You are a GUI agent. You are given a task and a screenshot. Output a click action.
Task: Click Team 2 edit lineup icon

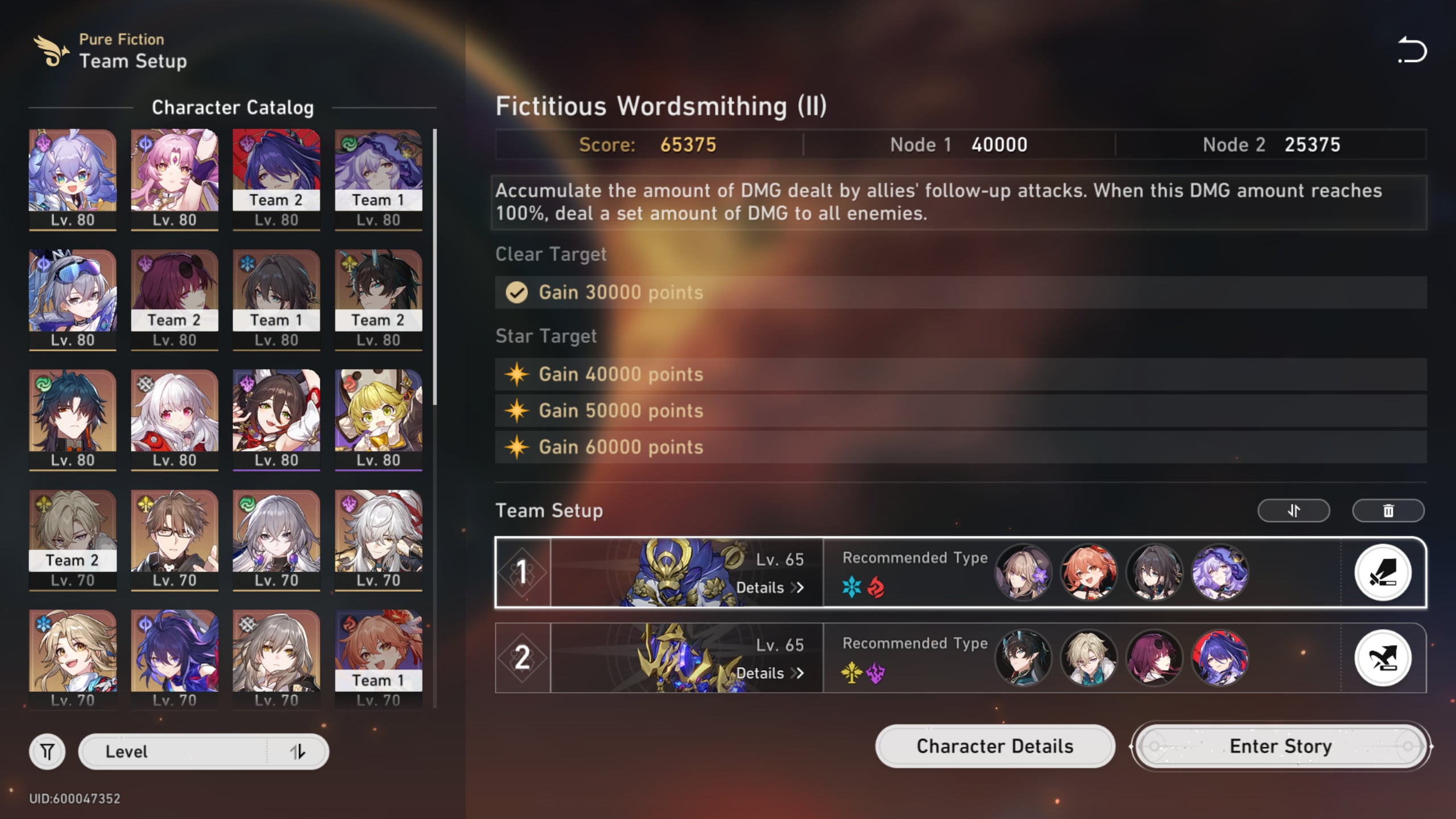[1383, 658]
